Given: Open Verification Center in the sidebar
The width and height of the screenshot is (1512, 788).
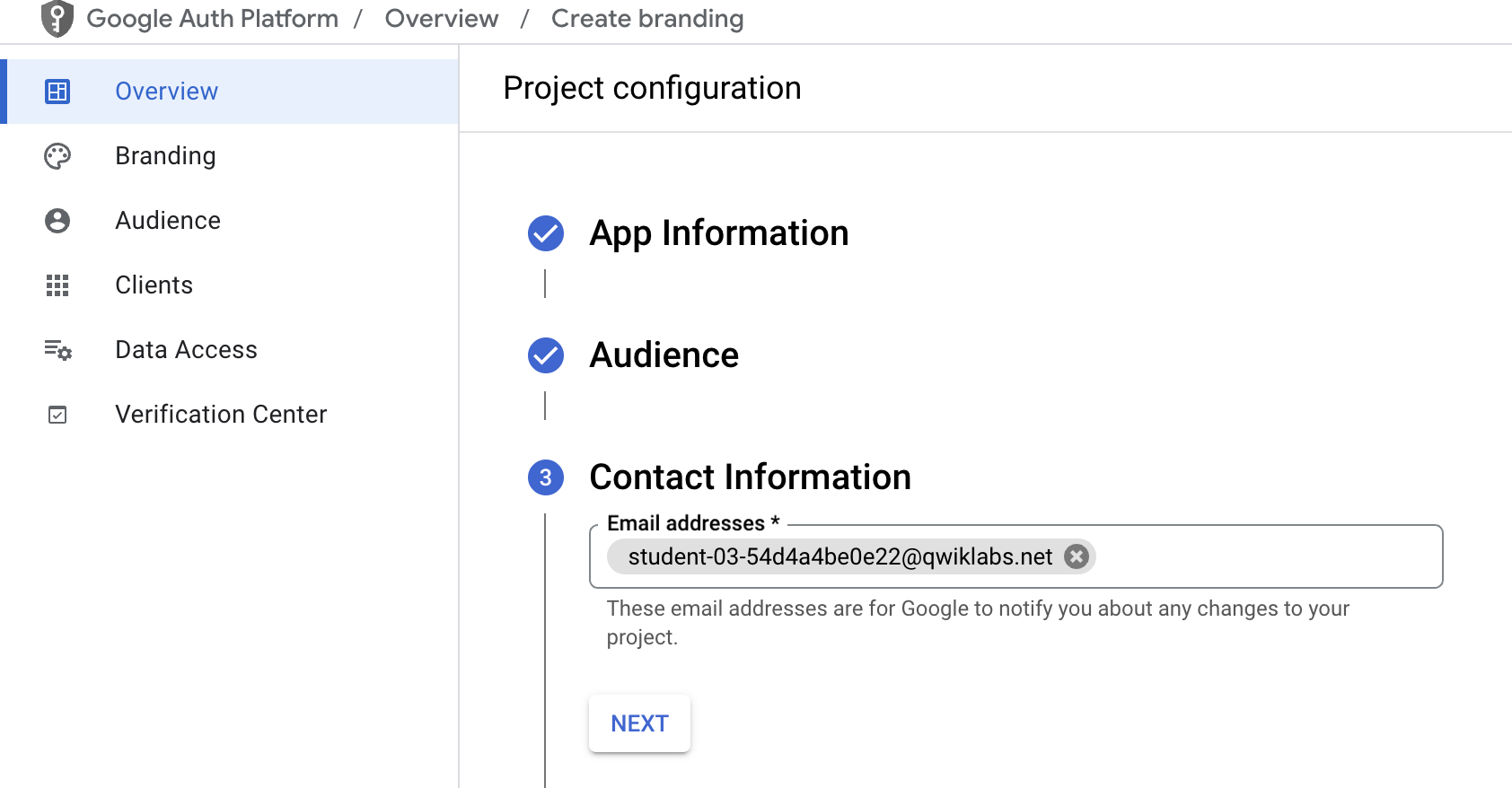Looking at the screenshot, I should [x=229, y=415].
